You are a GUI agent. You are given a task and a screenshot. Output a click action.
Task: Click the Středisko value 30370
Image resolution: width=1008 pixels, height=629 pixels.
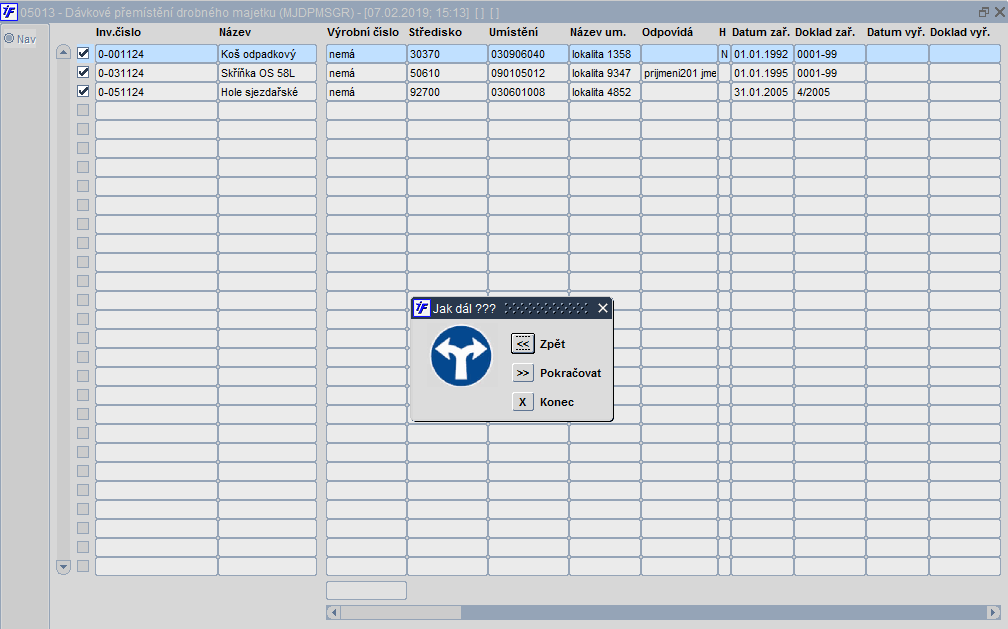(x=447, y=54)
